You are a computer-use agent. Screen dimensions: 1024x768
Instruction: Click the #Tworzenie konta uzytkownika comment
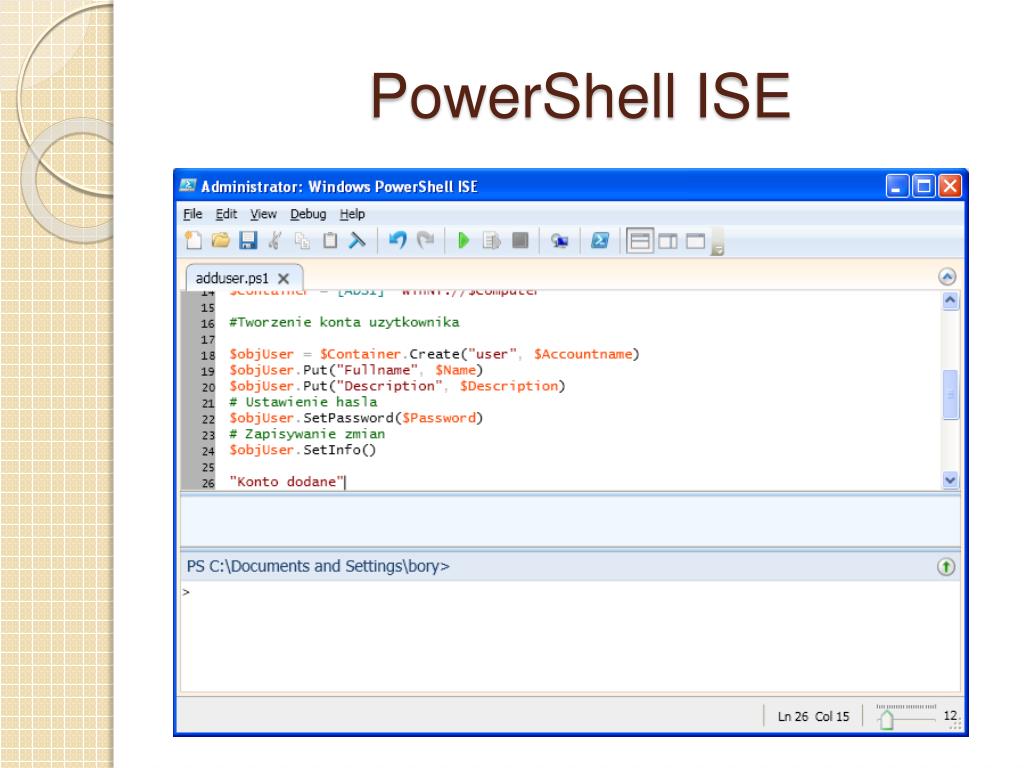[344, 322]
